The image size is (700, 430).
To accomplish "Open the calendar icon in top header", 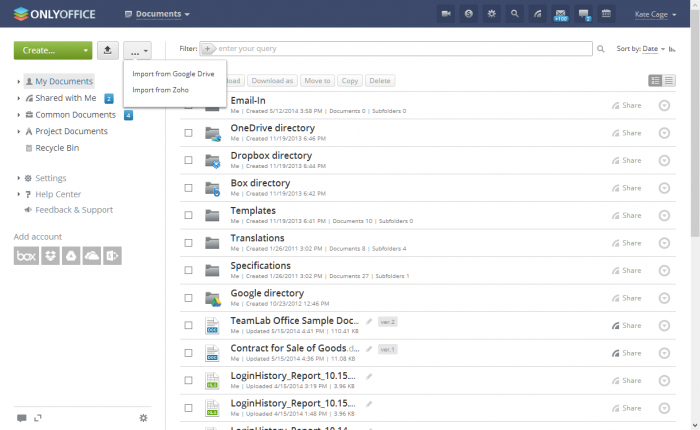I will pyautogui.click(x=606, y=14).
